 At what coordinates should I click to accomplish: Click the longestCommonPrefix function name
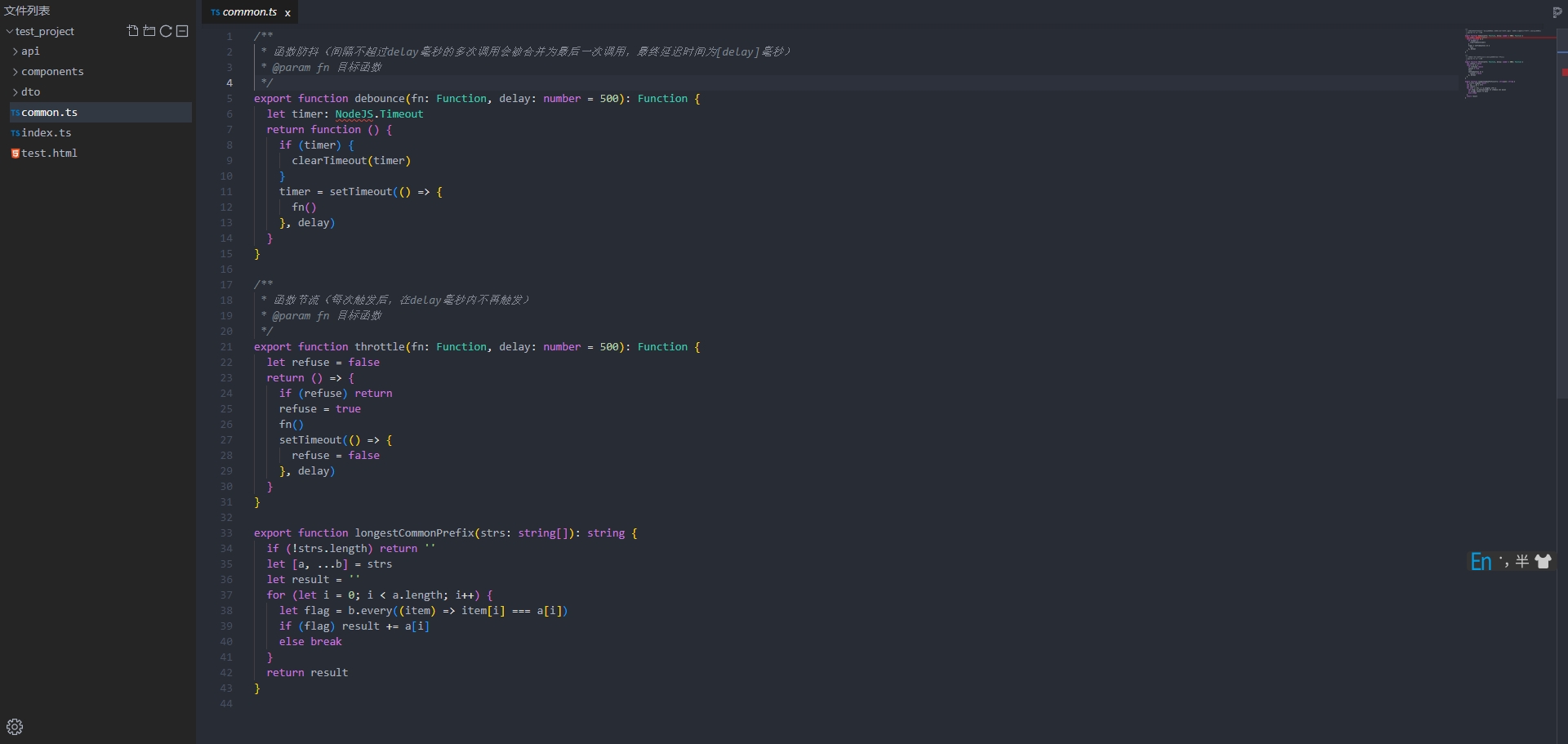tap(414, 533)
